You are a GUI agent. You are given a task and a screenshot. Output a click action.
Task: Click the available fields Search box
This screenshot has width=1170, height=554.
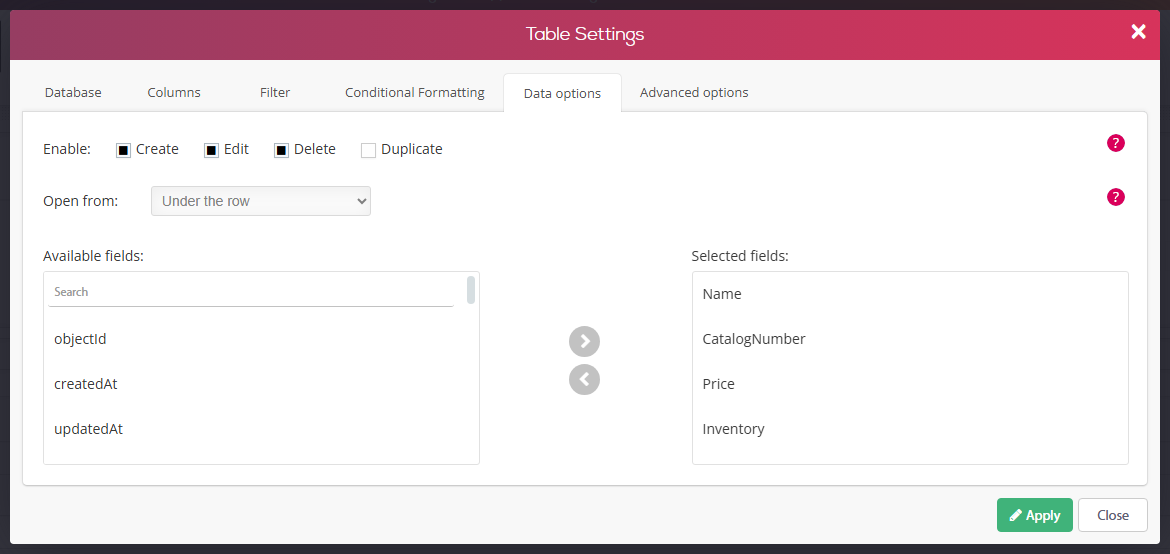click(251, 292)
